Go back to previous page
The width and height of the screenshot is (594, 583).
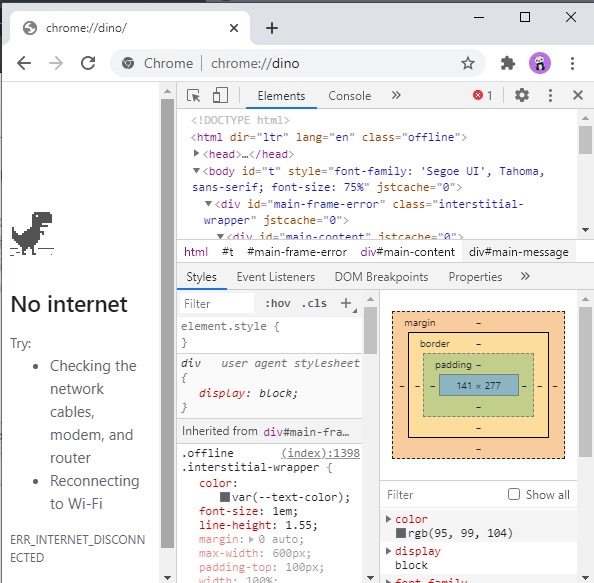coord(24,63)
